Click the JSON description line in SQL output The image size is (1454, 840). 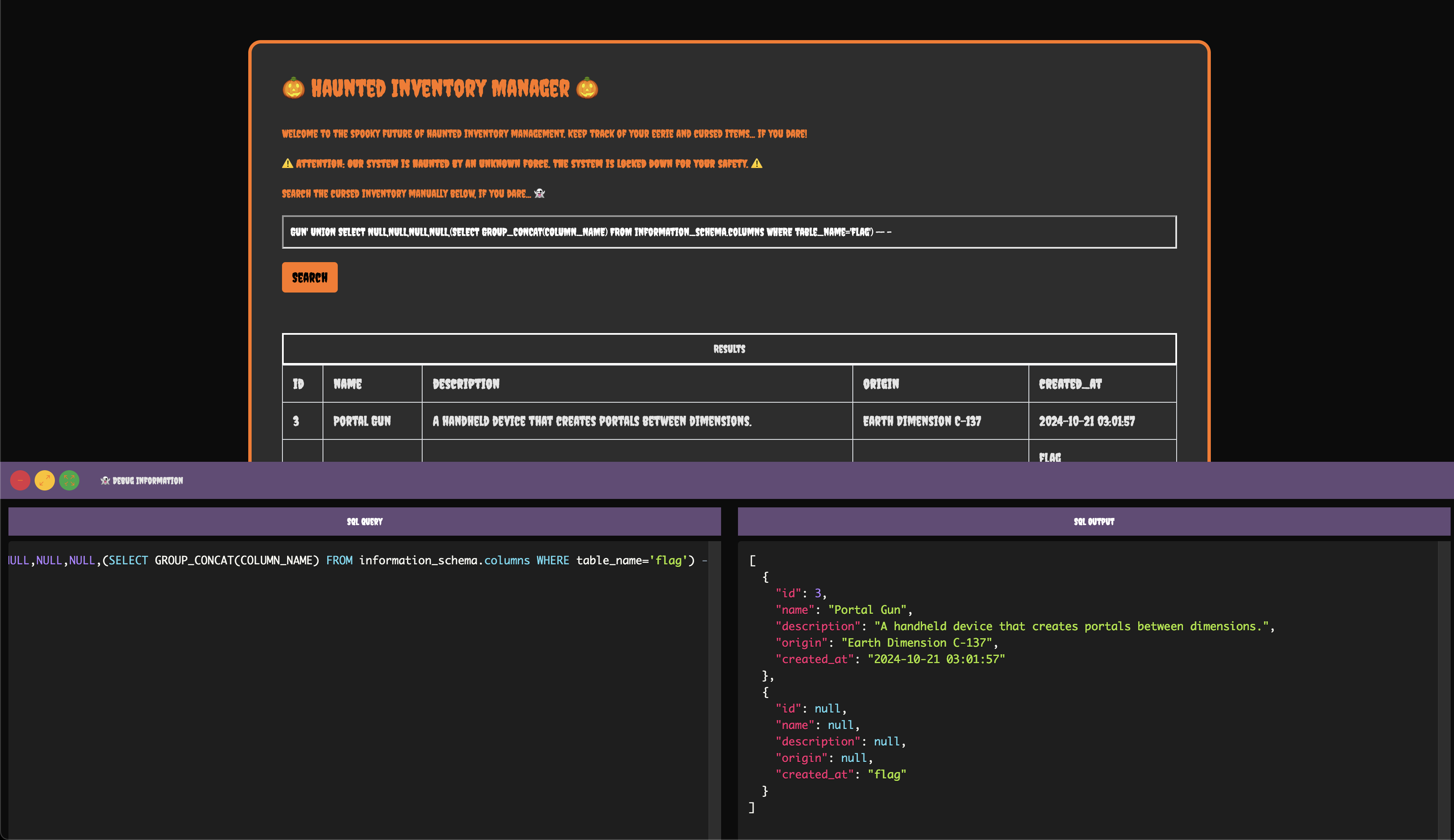point(1025,626)
